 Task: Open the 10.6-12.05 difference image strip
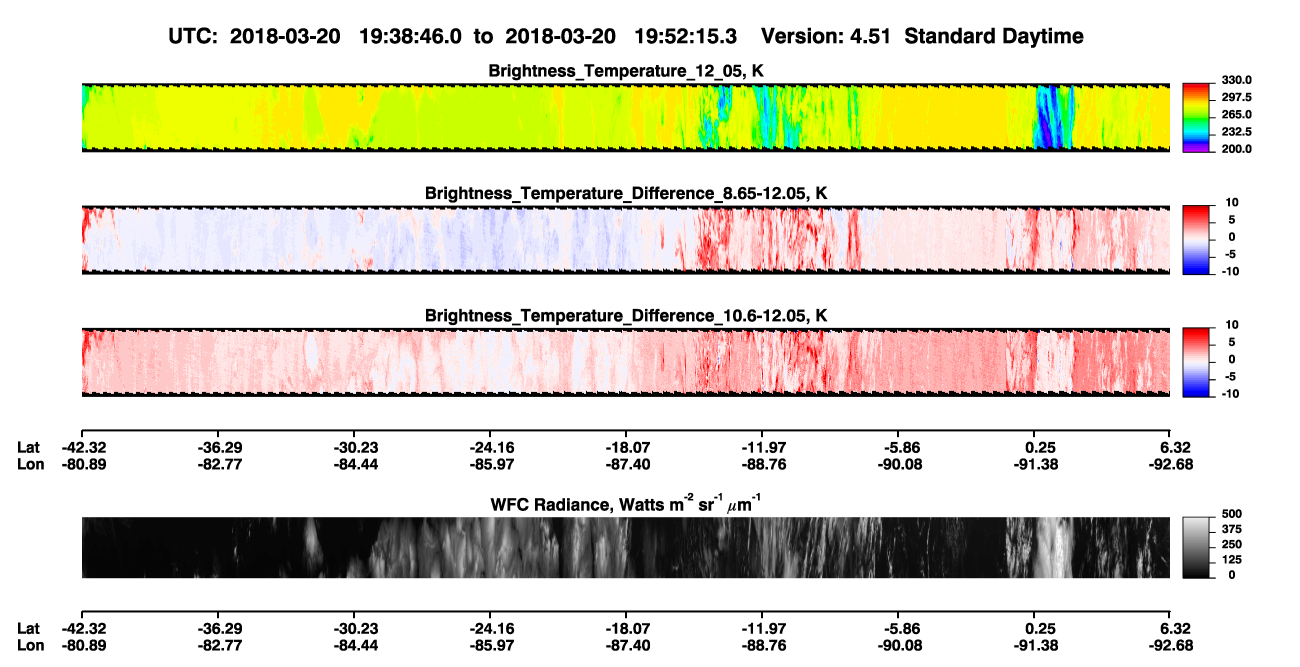[x=626, y=362]
